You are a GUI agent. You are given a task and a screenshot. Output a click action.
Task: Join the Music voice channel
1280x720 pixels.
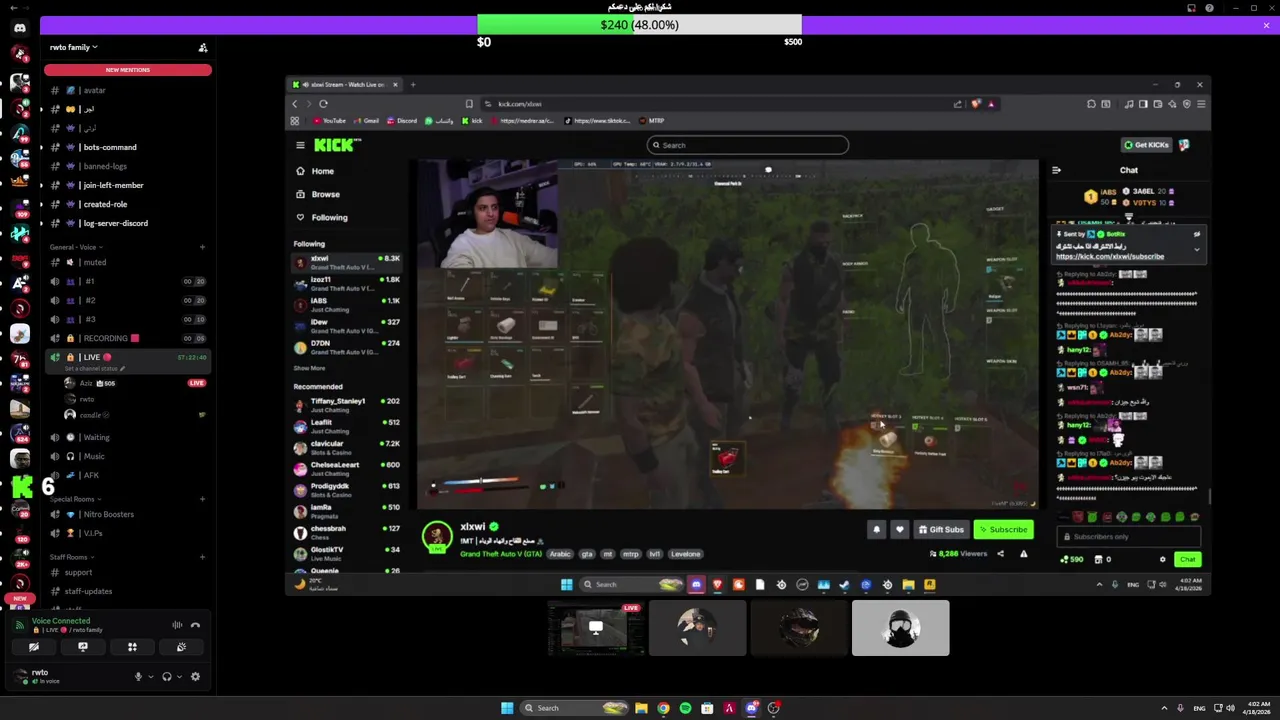coord(94,456)
